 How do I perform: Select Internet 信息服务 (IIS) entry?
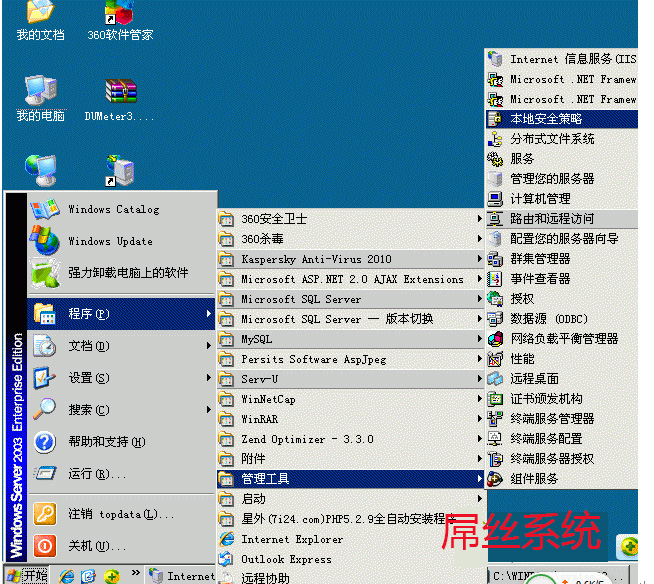pyautogui.click(x=561, y=59)
